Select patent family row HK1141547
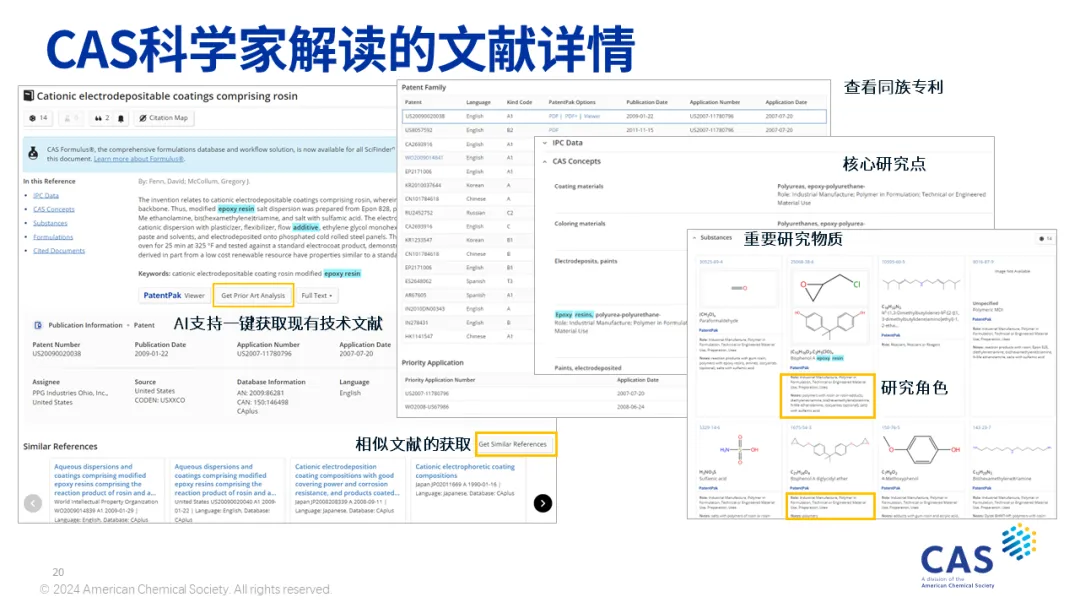The height and width of the screenshot is (608, 1080). pos(466,336)
